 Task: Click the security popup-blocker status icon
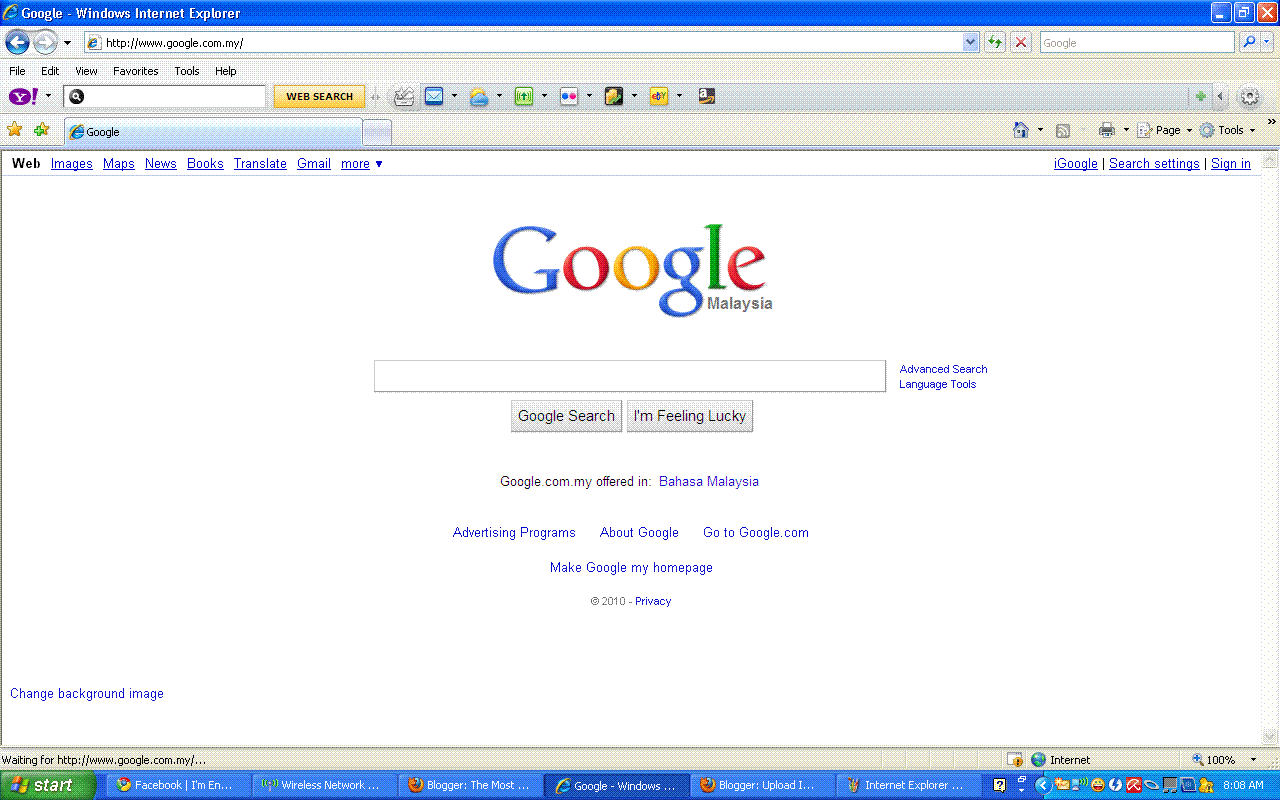pyautogui.click(x=1015, y=760)
